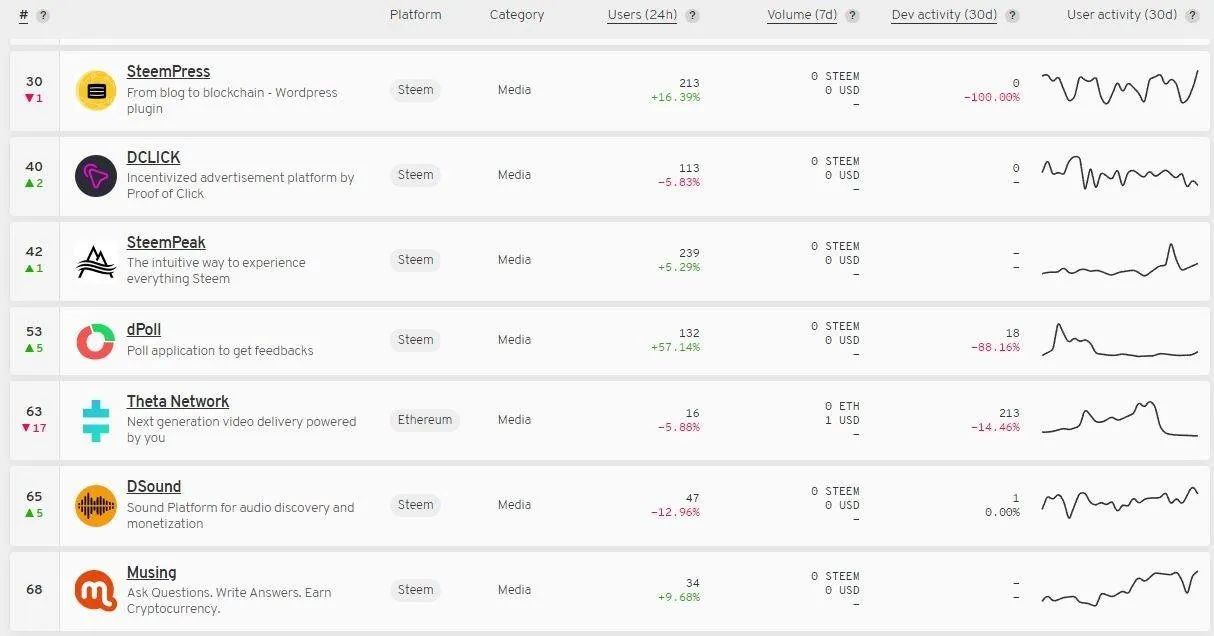Sort by Volume (7d) column header

(802, 15)
